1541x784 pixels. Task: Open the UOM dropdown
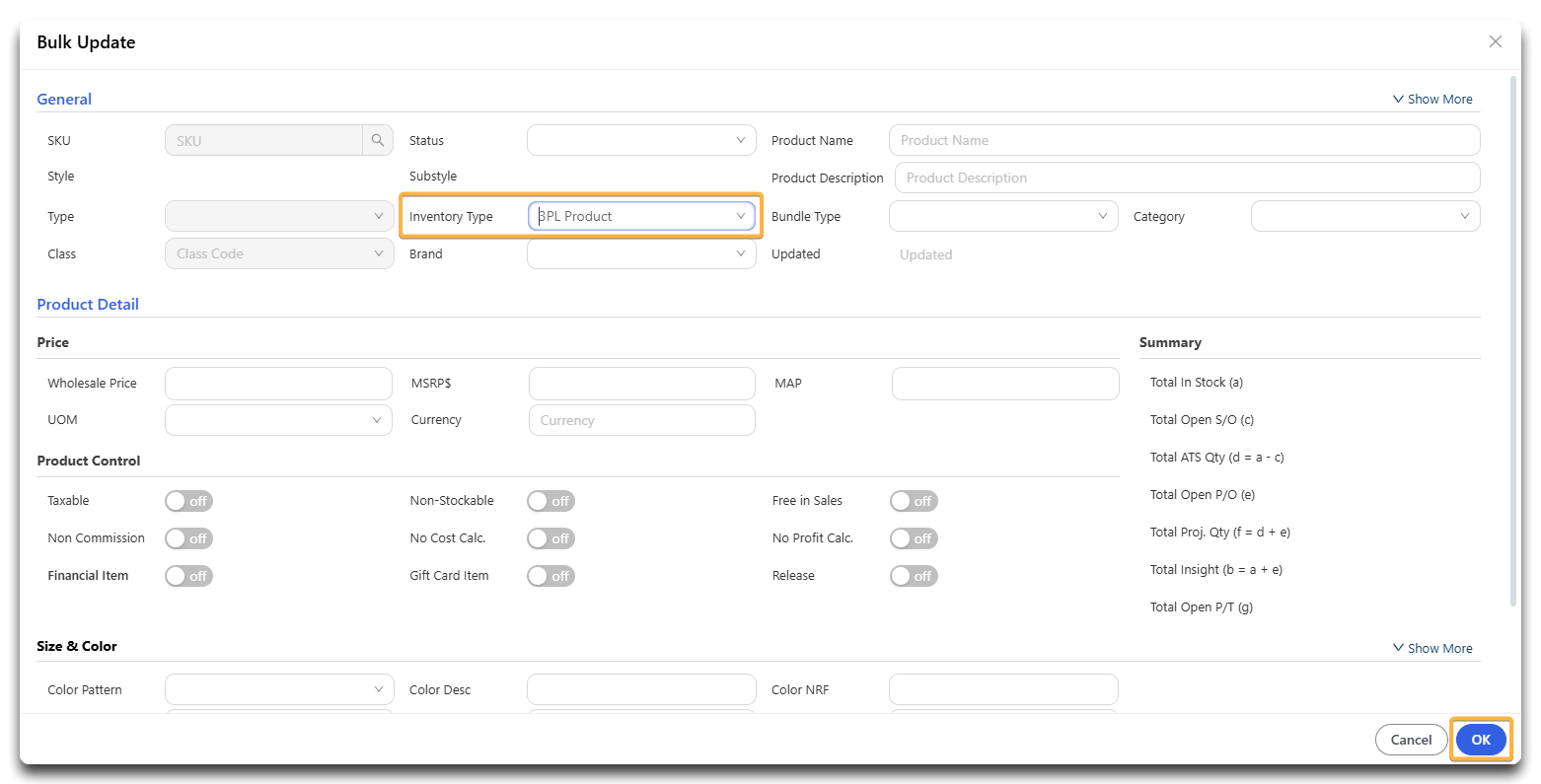coord(279,420)
